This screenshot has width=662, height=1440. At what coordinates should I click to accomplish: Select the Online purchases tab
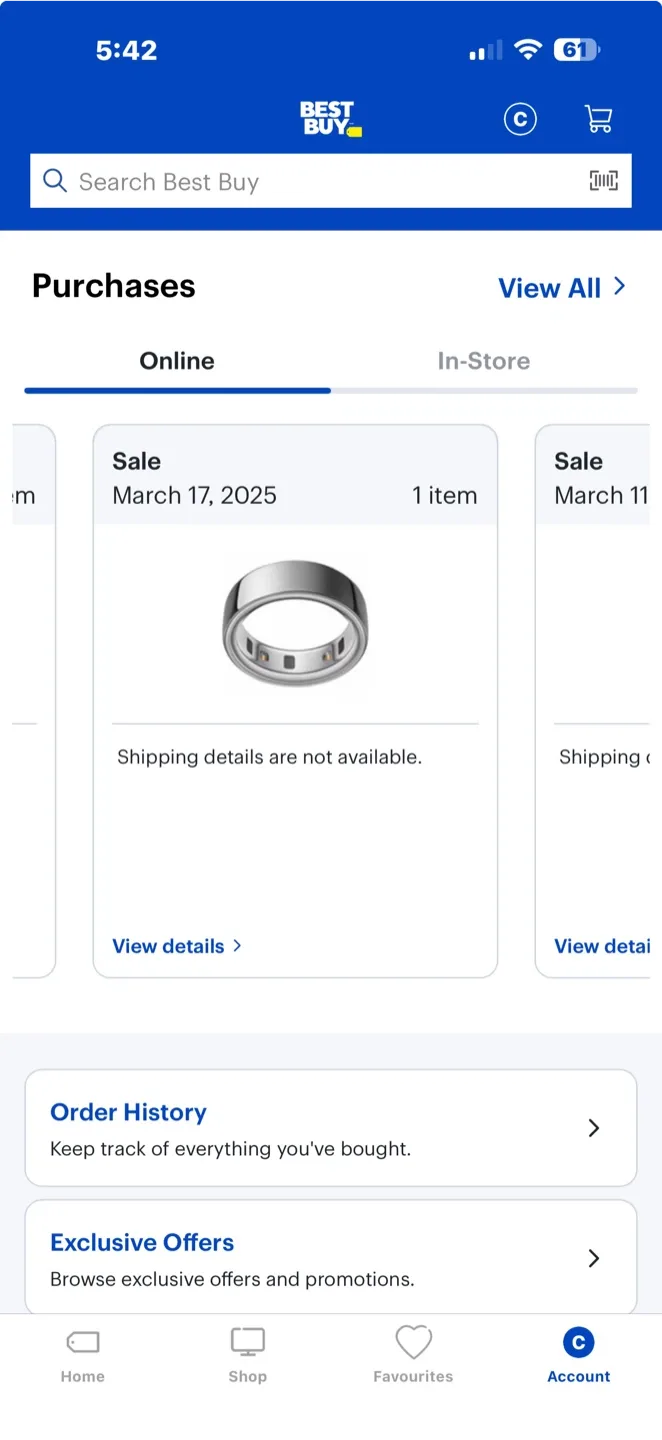coord(177,361)
